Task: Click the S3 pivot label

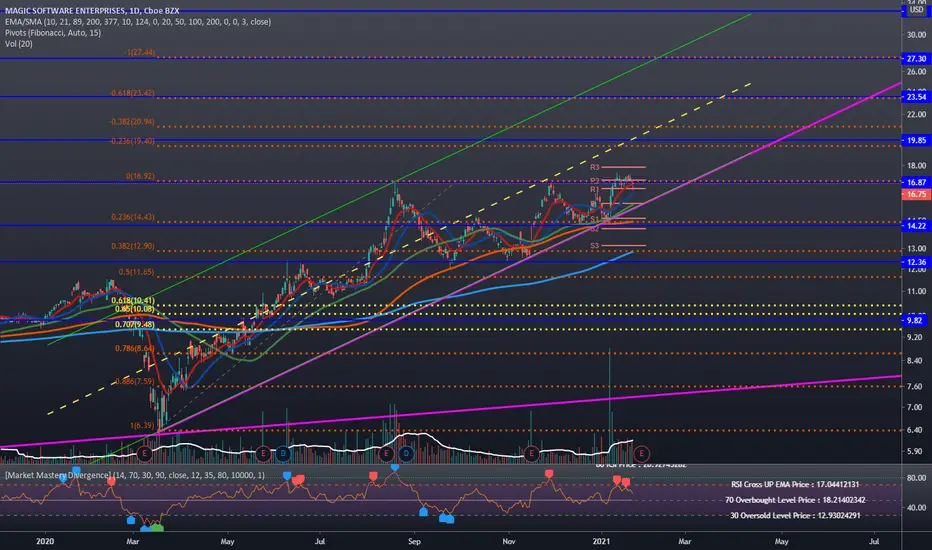Action: 595,246
